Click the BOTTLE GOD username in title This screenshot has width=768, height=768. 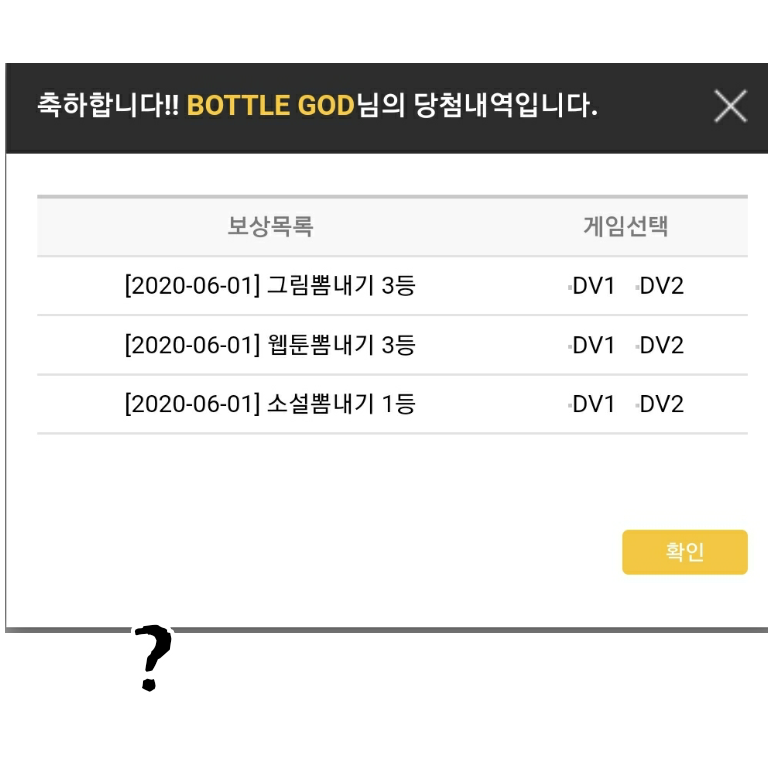pos(270,105)
